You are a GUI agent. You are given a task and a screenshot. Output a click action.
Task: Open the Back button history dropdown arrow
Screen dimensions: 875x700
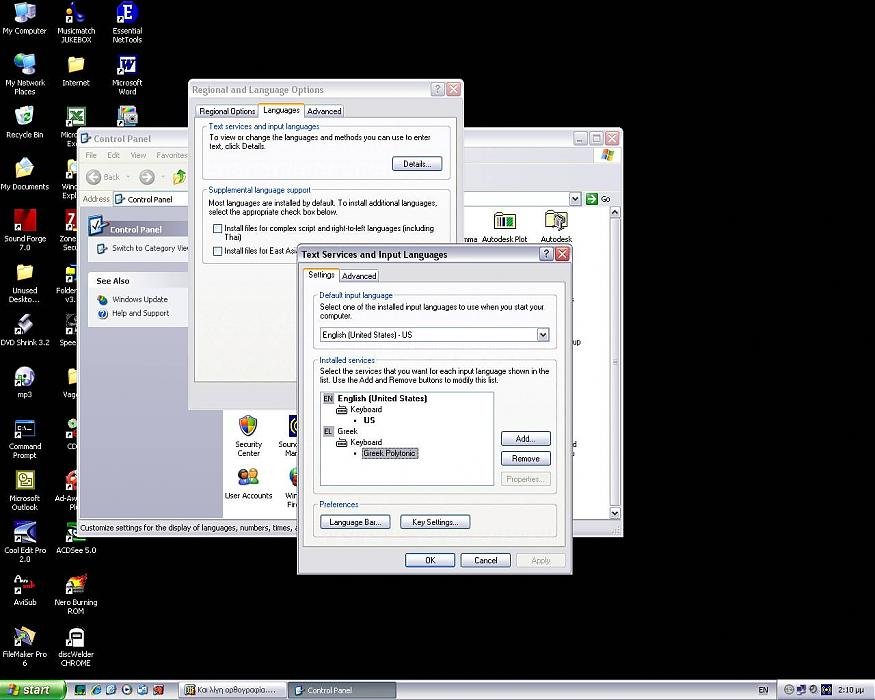tap(128, 177)
